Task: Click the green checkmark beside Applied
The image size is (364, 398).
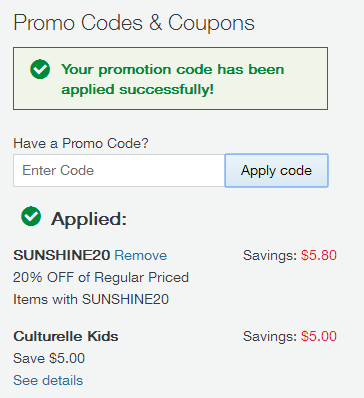Action: pos(31,216)
